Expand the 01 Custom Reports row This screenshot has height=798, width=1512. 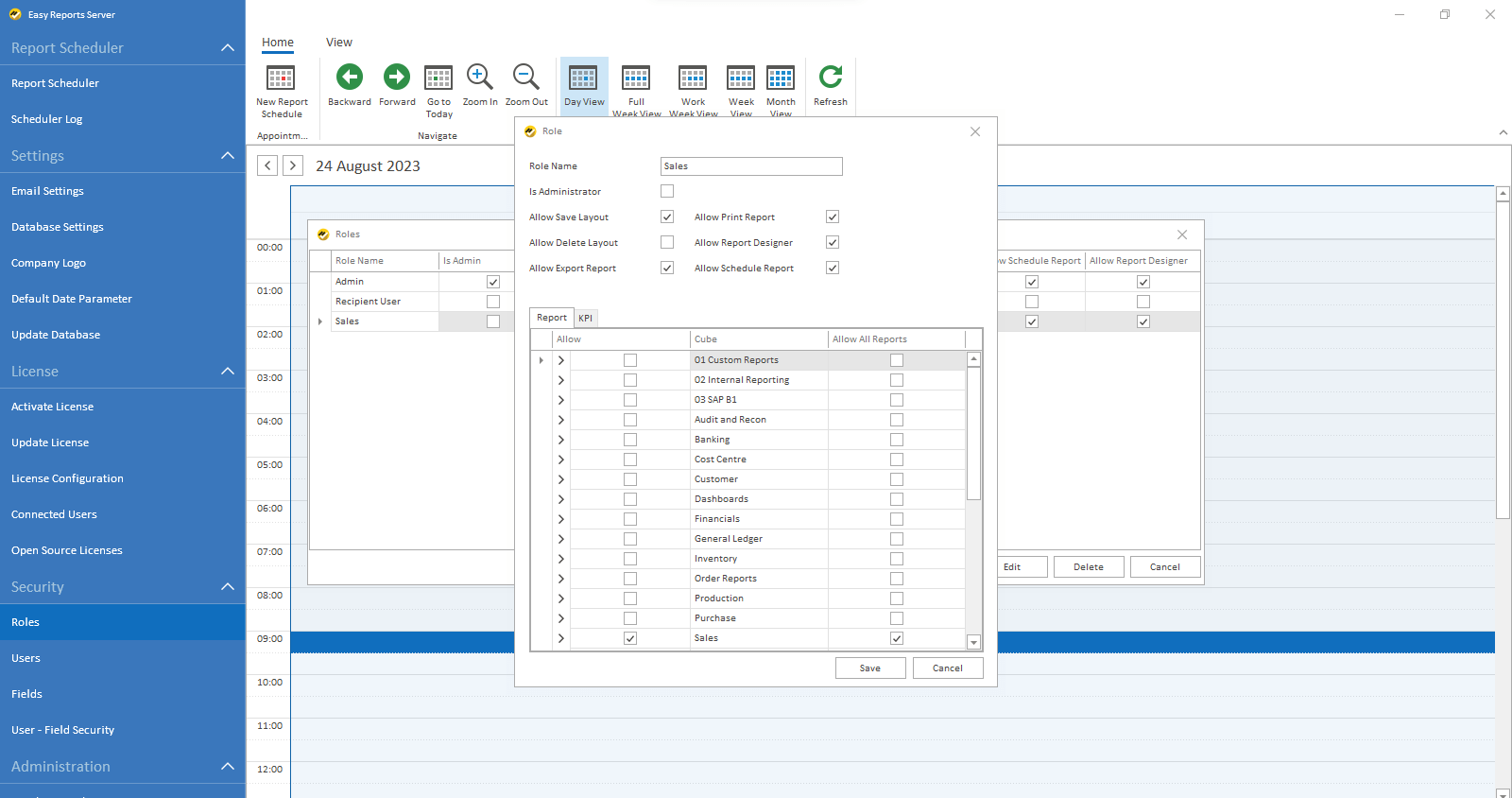click(x=560, y=360)
